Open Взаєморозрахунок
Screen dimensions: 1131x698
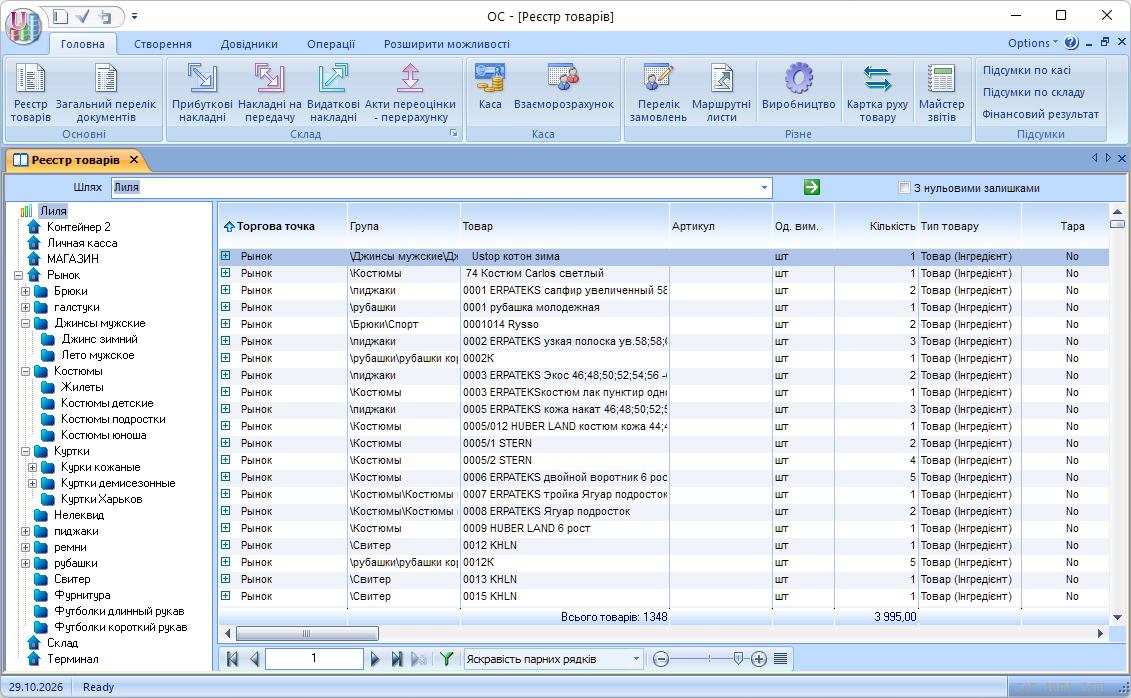tap(563, 87)
